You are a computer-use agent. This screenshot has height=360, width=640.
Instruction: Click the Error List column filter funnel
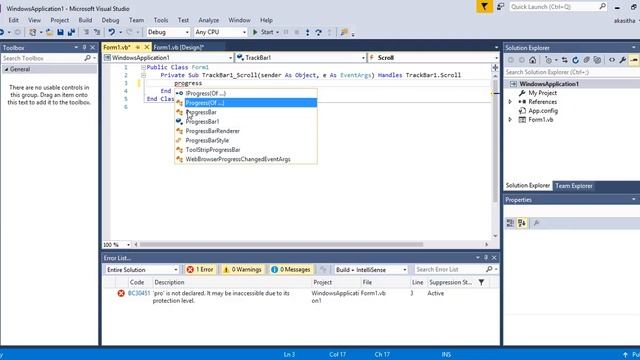point(482,282)
